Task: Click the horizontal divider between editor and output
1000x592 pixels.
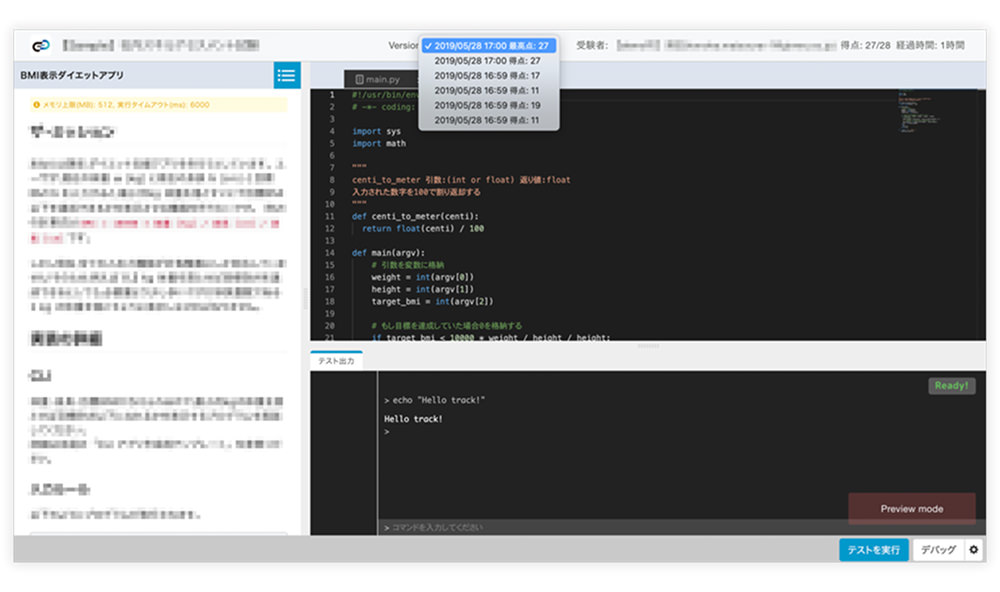Action: pos(648,345)
